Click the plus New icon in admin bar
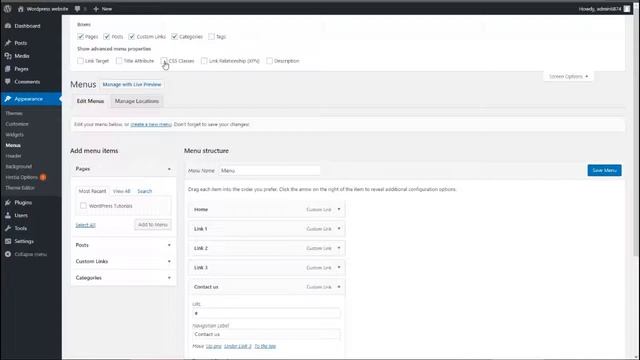This screenshot has width=640, height=360. point(96,9)
